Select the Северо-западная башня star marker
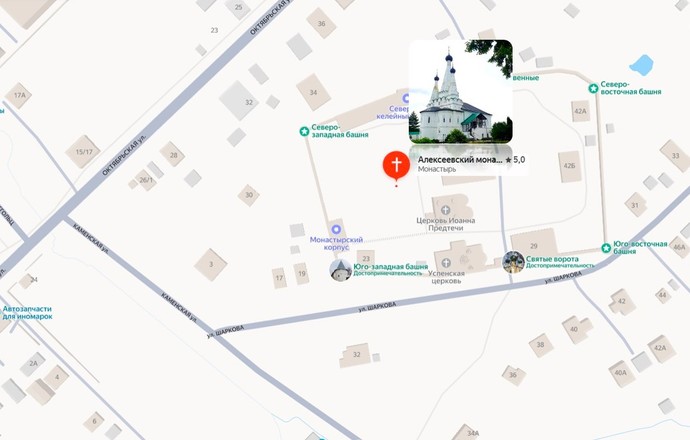 click(304, 131)
